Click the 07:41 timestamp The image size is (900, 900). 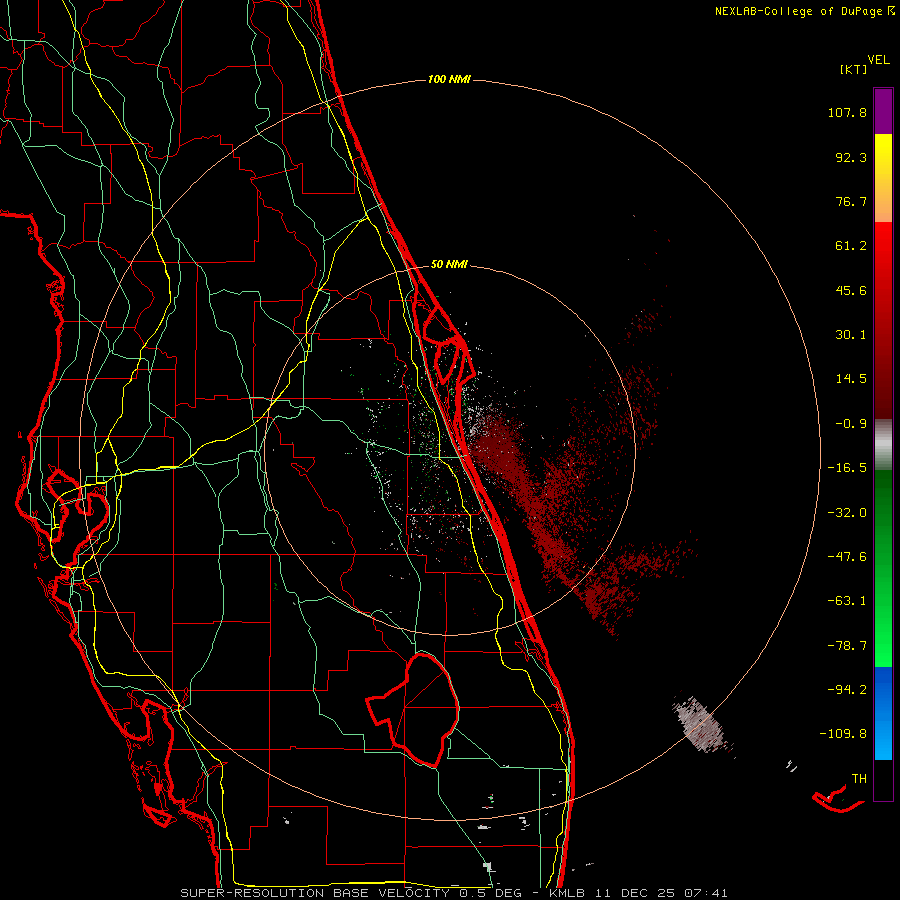coord(706,893)
